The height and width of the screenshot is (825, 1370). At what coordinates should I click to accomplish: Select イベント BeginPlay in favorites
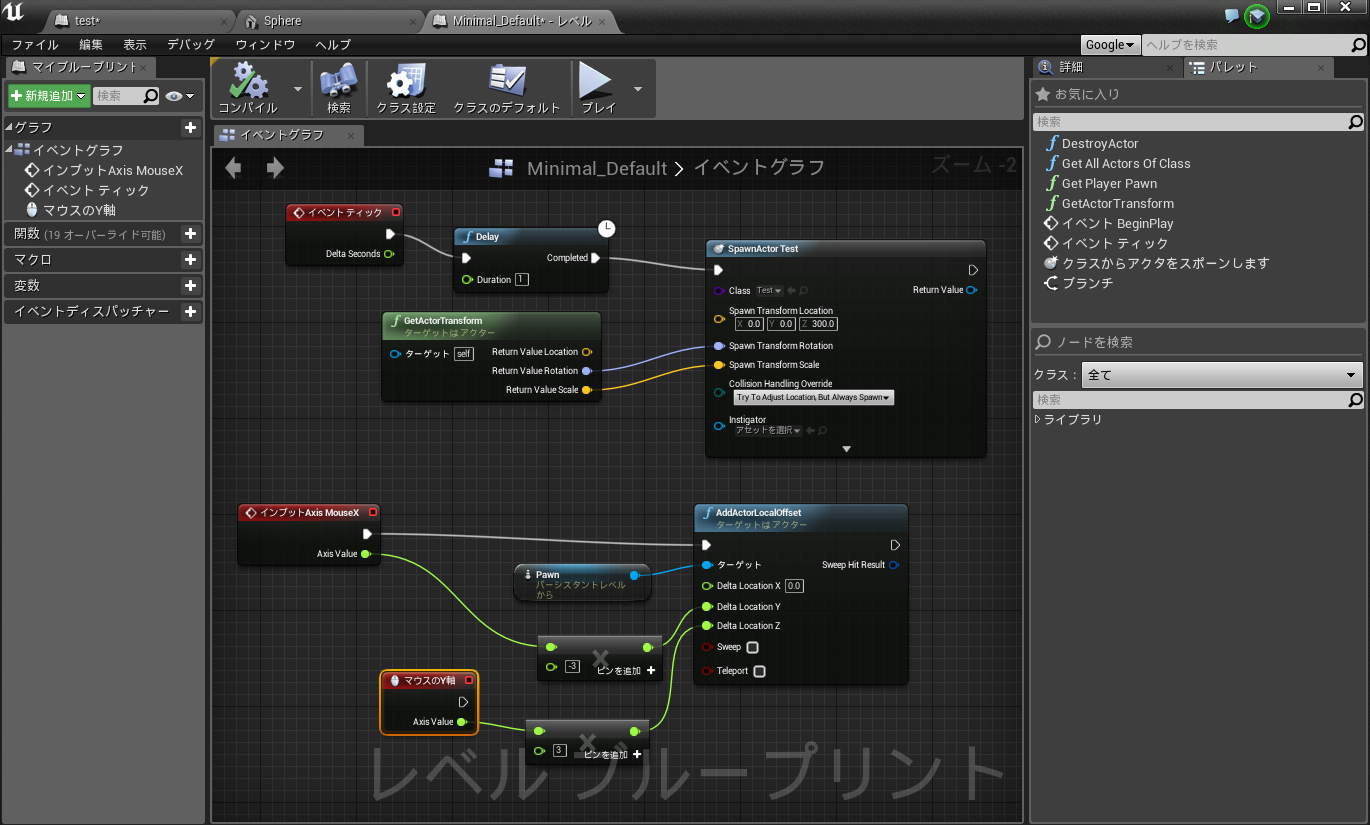[x=1117, y=224]
